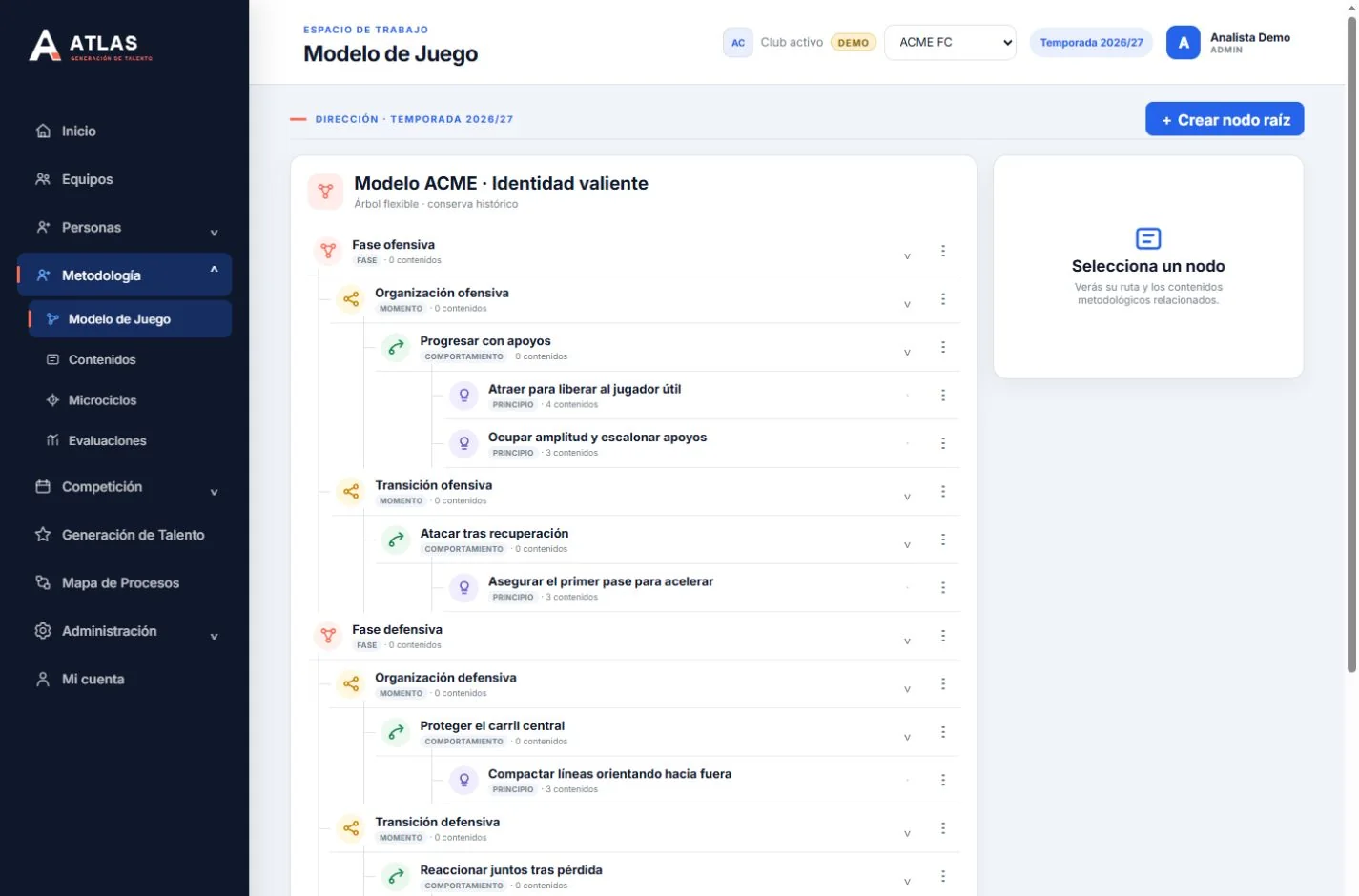Click the Inicio home icon
Viewport: 1359px width, 896px height.
point(43,131)
